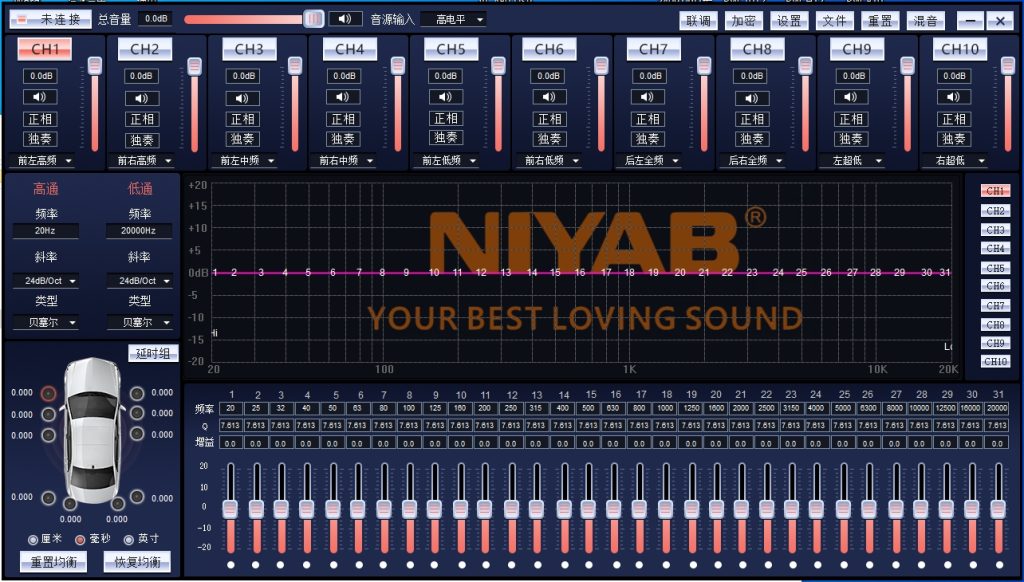Click the white dot below EQ band 1
This screenshot has width=1024, height=582.
(x=231, y=565)
